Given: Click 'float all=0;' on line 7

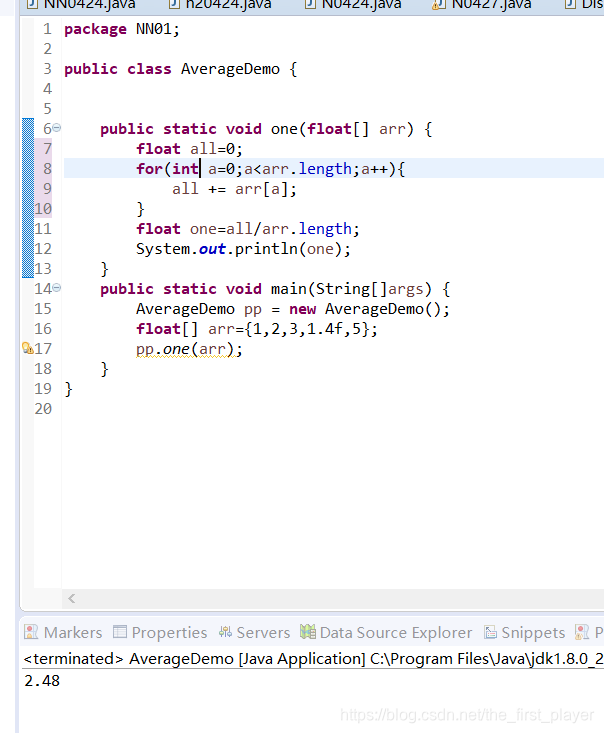Looking at the screenshot, I should pos(189,149).
